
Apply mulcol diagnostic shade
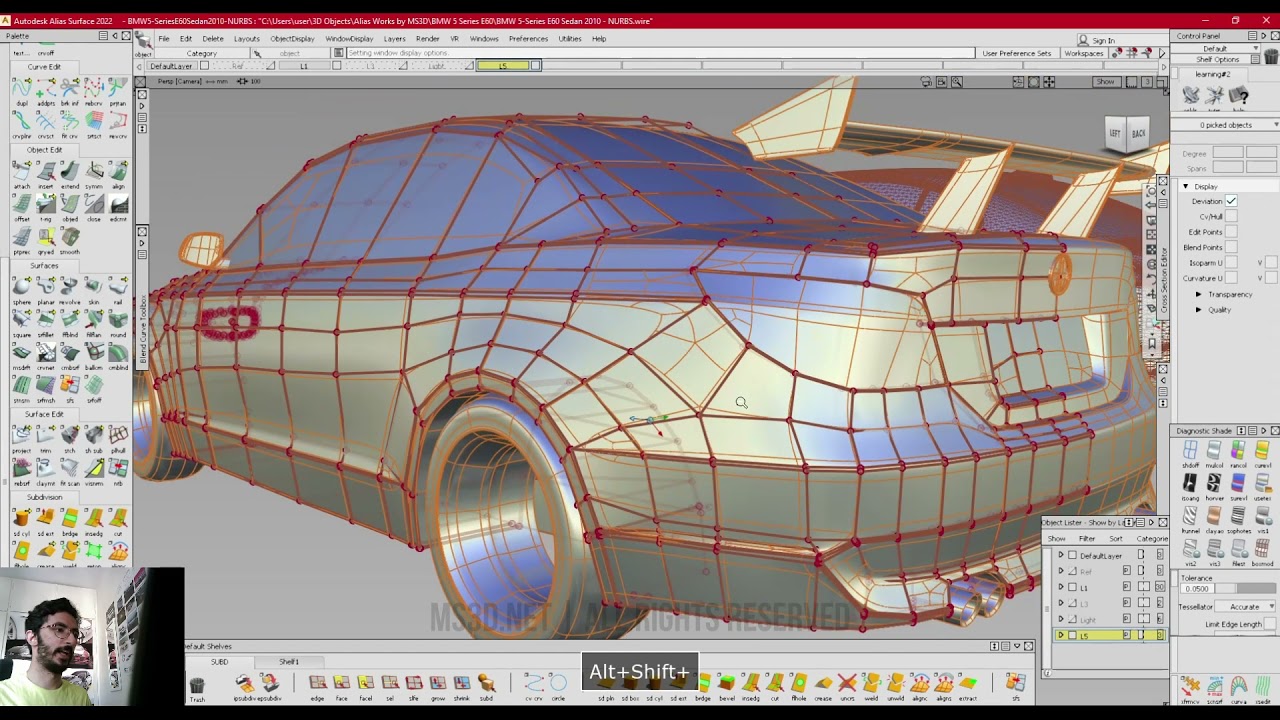coord(1214,454)
